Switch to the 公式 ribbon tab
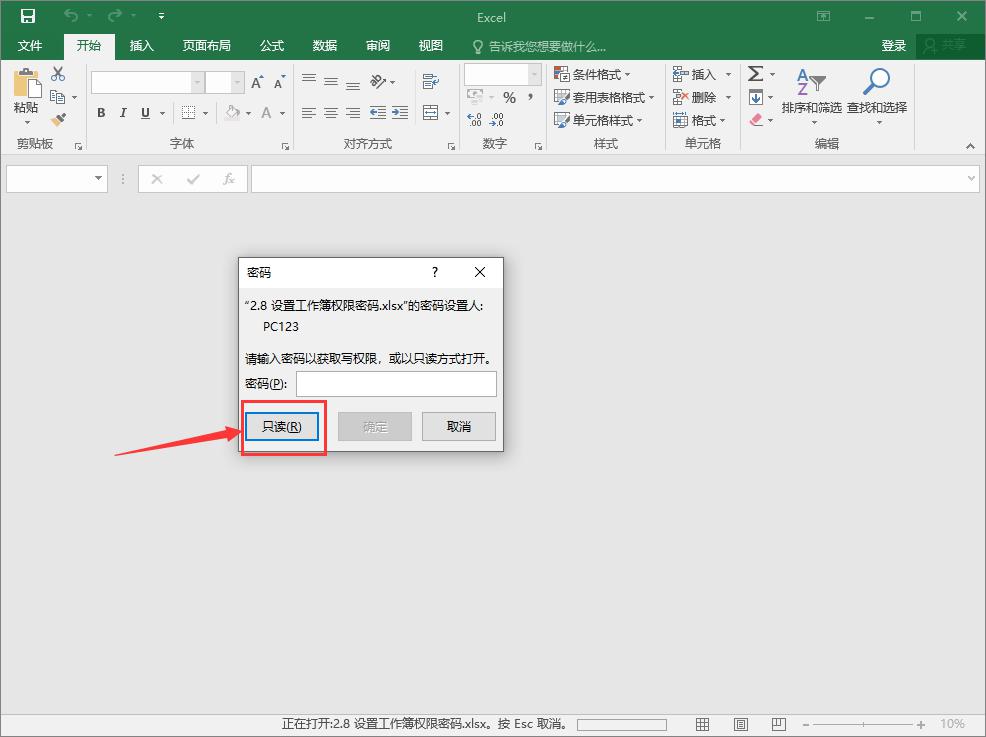 [272, 46]
